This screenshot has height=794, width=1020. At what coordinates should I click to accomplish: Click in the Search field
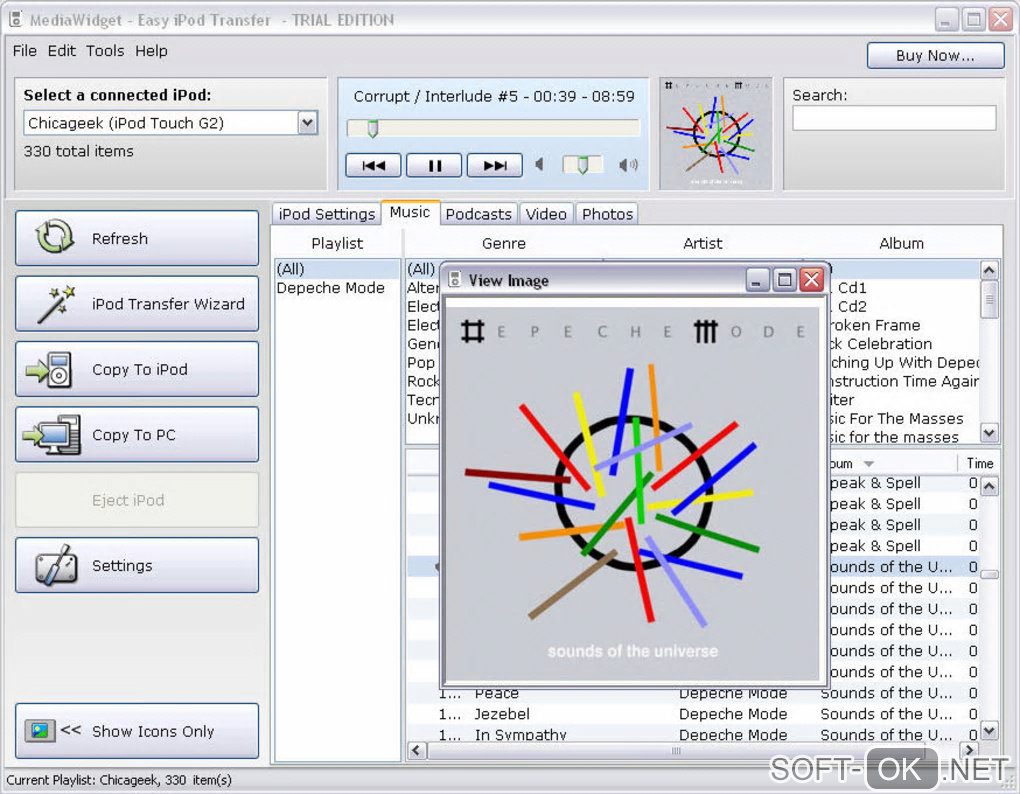[894, 118]
